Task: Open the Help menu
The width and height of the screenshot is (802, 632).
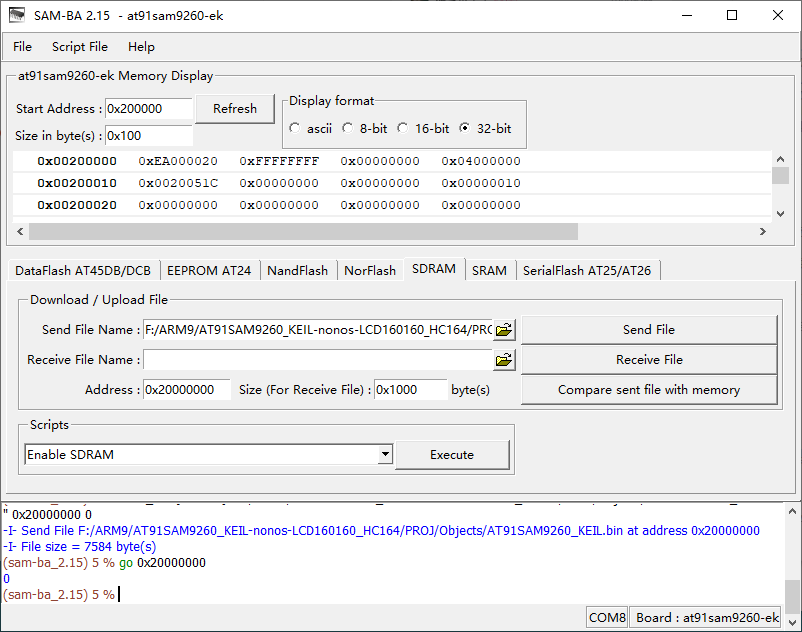Action: pyautogui.click(x=141, y=47)
